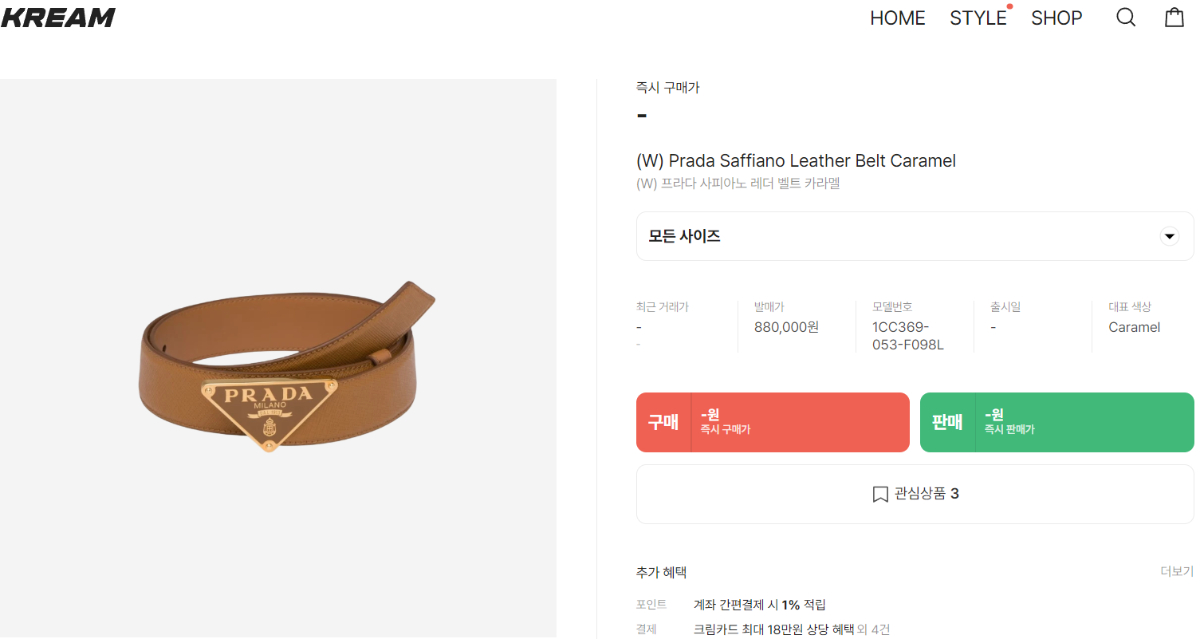Screen dimensions: 1200x639
Task: Open the shopping bag icon
Action: click(1175, 17)
